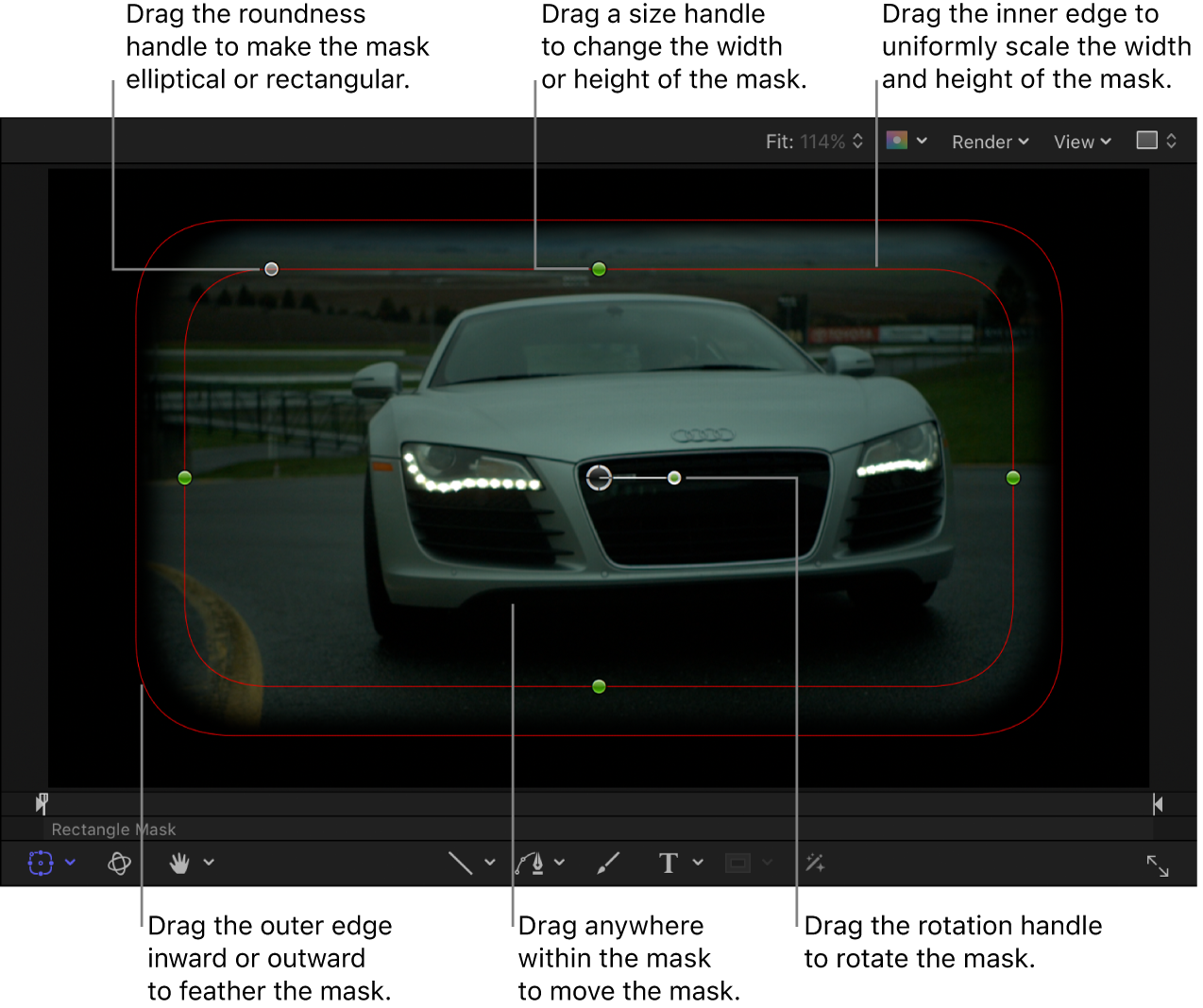Click the top green resize handle of the mask
The image size is (1203, 1008).
[599, 269]
